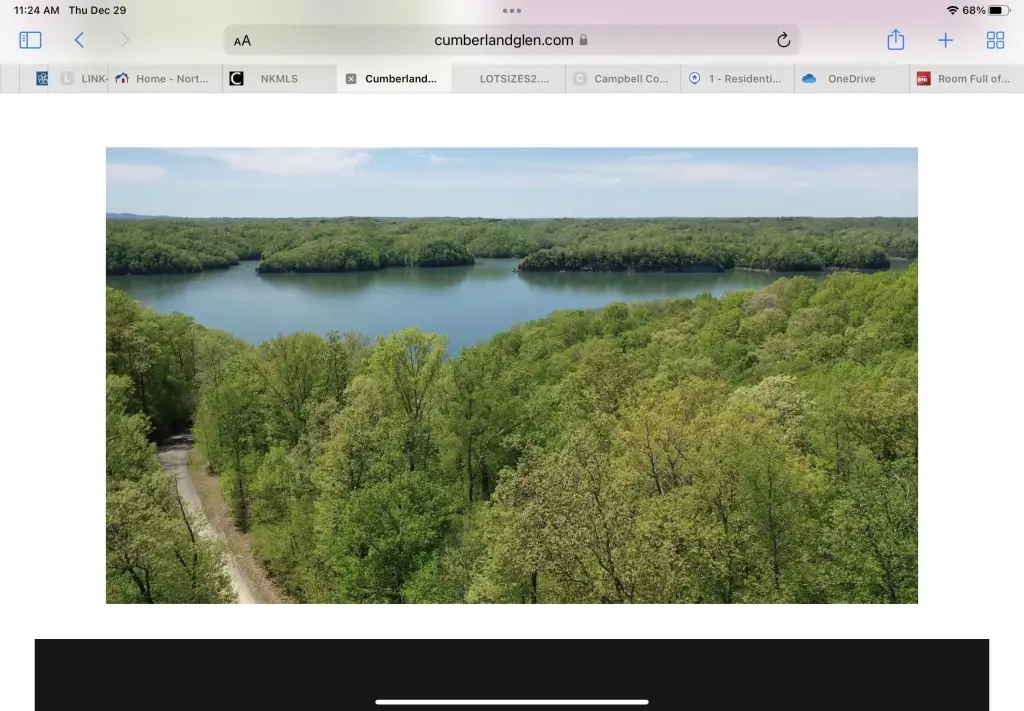Select the LINK tab
Image resolution: width=1024 pixels, height=711 pixels.
(83, 79)
